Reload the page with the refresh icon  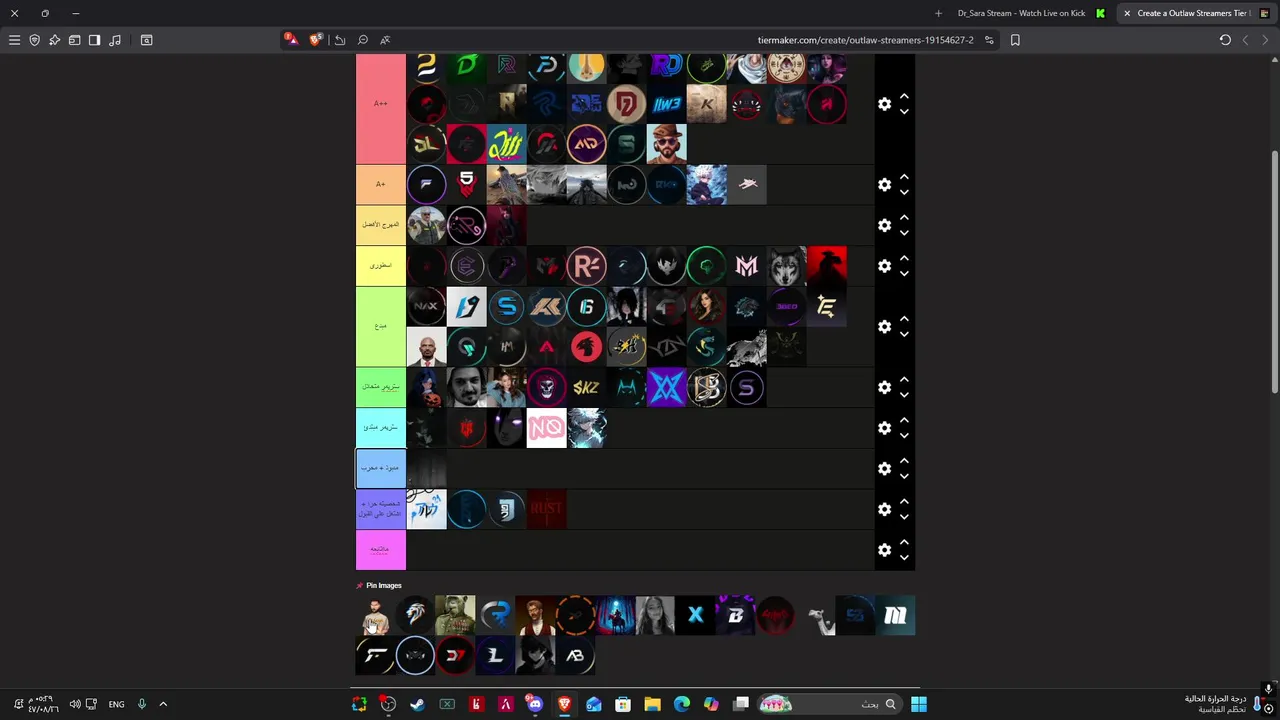click(1225, 40)
